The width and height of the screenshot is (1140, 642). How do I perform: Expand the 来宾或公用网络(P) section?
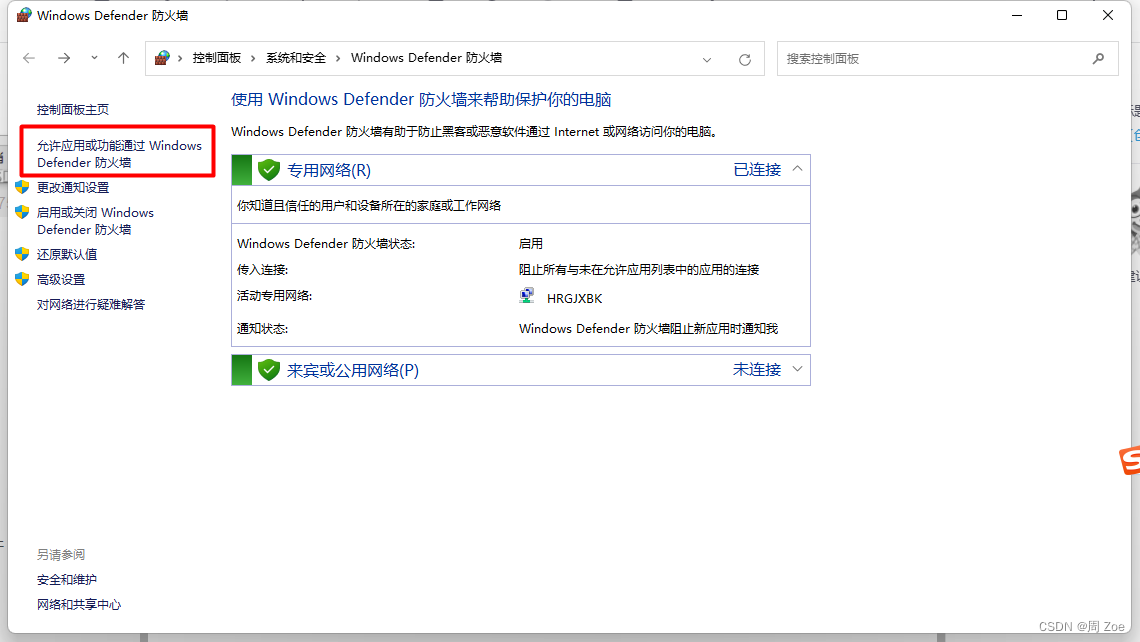click(797, 369)
